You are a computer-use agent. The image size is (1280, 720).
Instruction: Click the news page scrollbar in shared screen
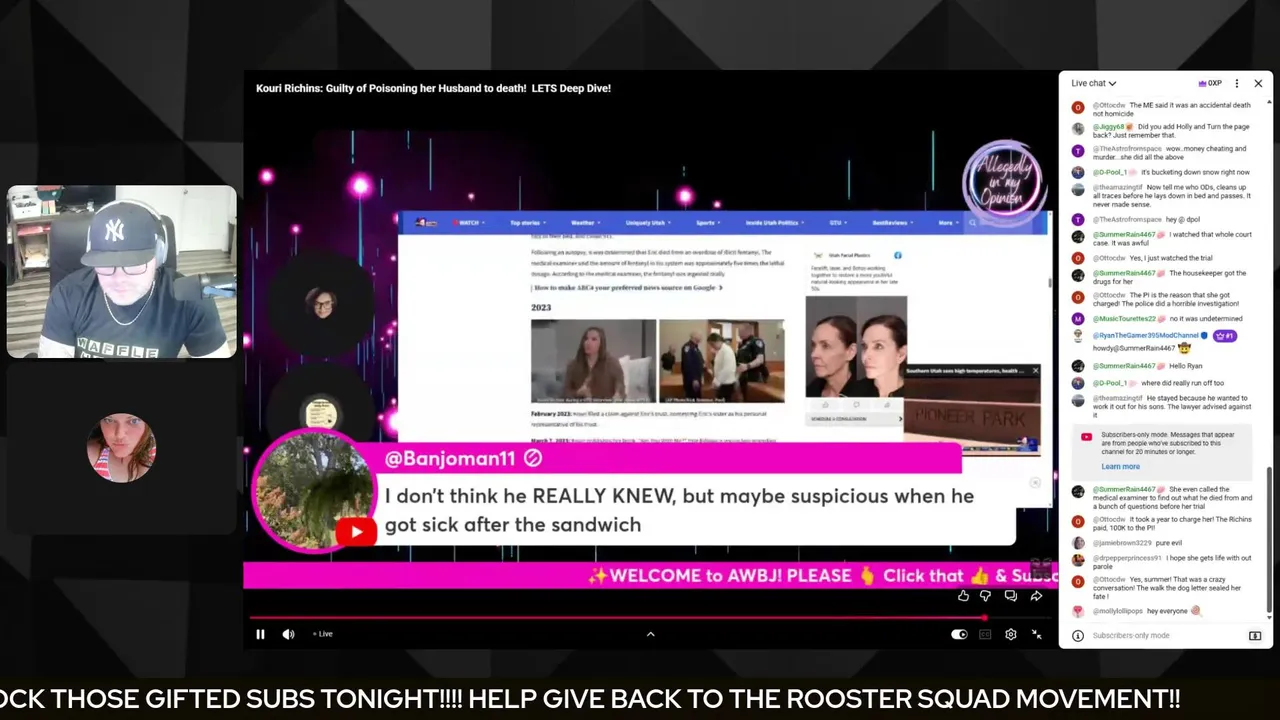click(1049, 282)
